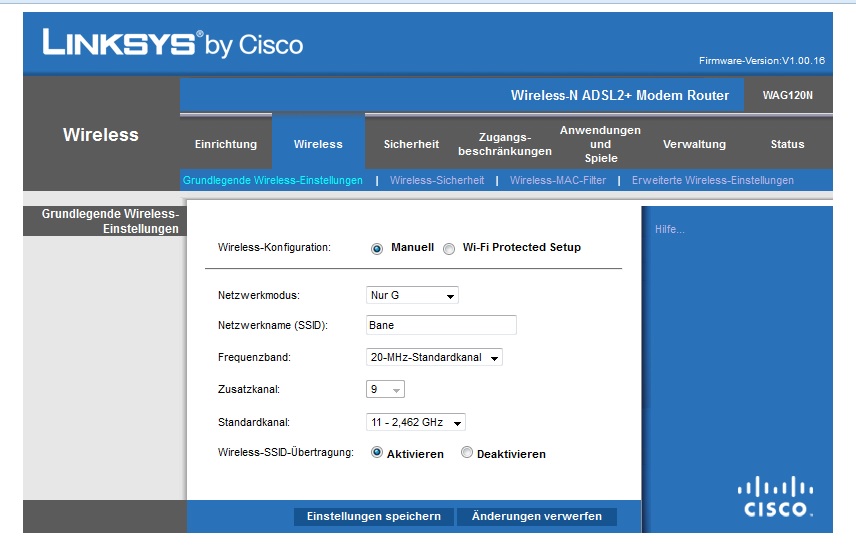Go to the Sicherheit tab

(x=411, y=144)
